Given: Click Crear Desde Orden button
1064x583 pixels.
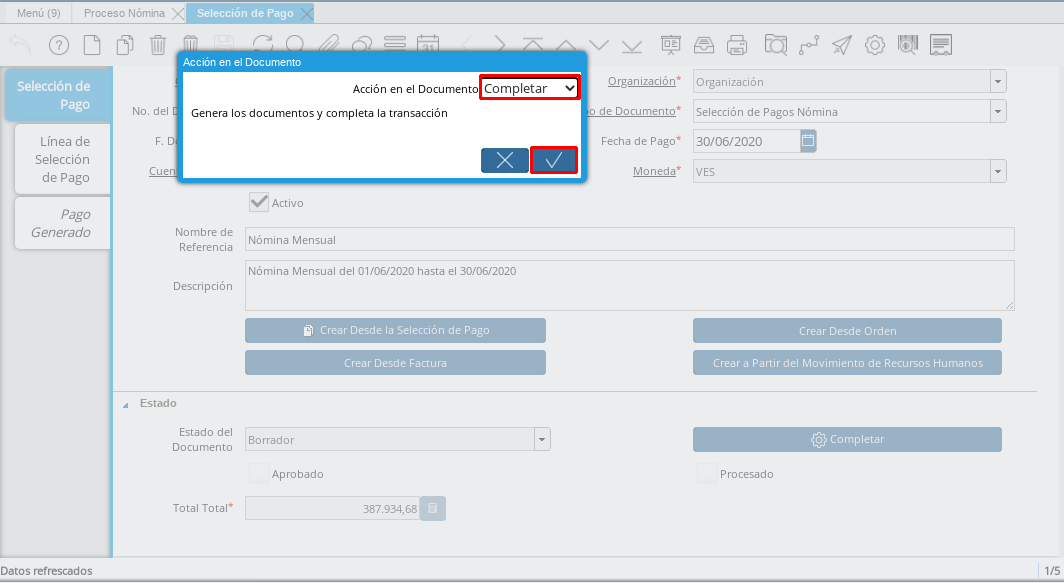Looking at the screenshot, I should [x=847, y=331].
